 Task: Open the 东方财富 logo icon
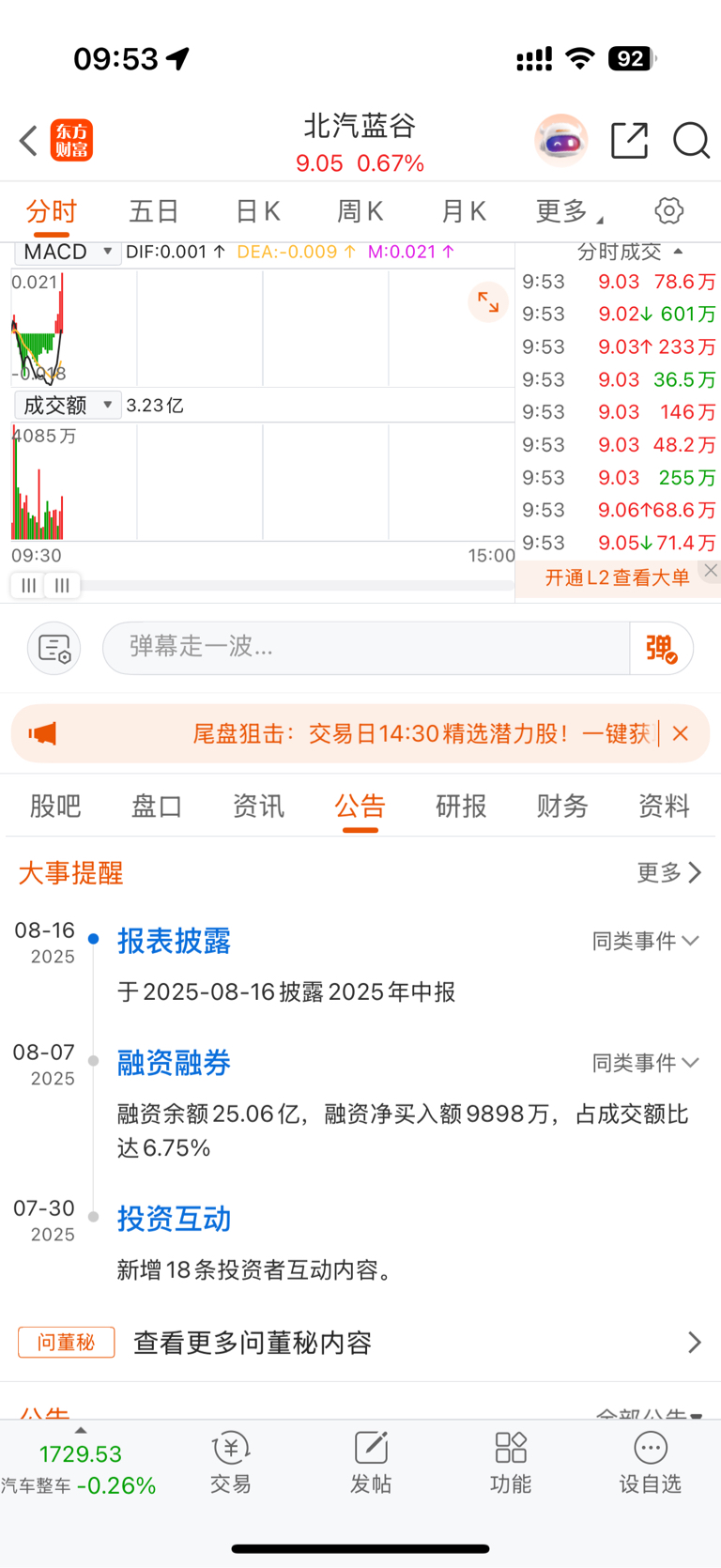[71, 141]
